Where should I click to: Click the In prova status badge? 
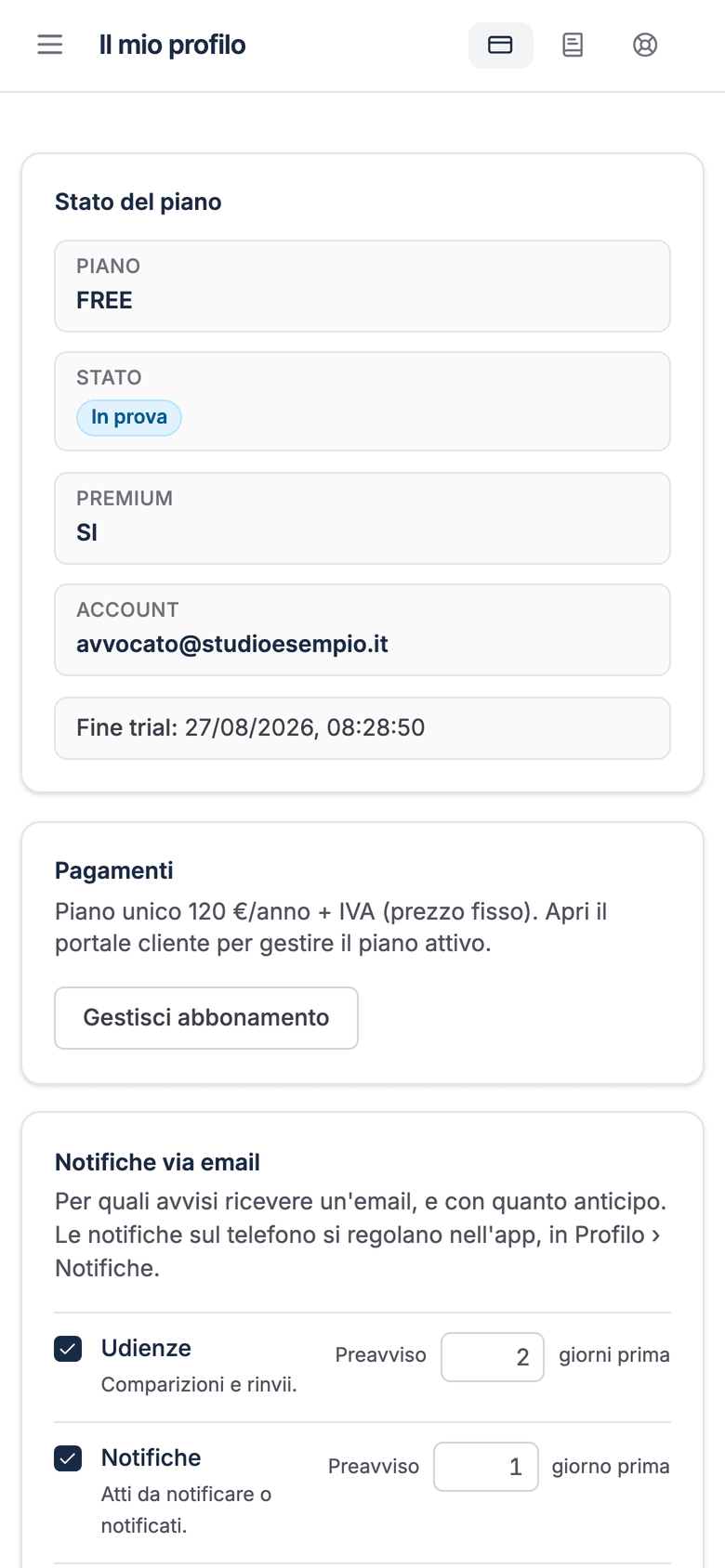129,417
